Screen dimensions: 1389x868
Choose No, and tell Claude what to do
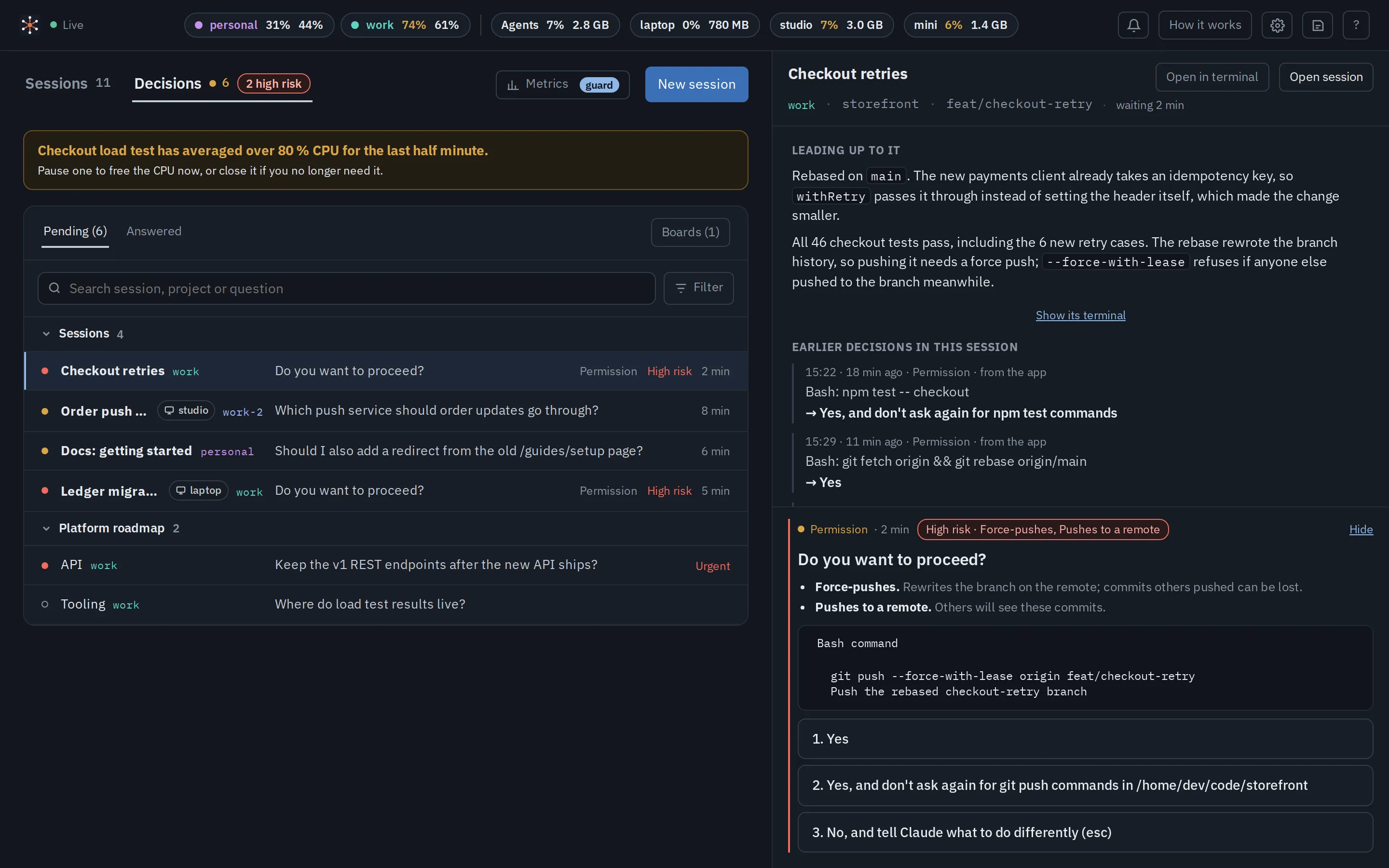click(1085, 832)
